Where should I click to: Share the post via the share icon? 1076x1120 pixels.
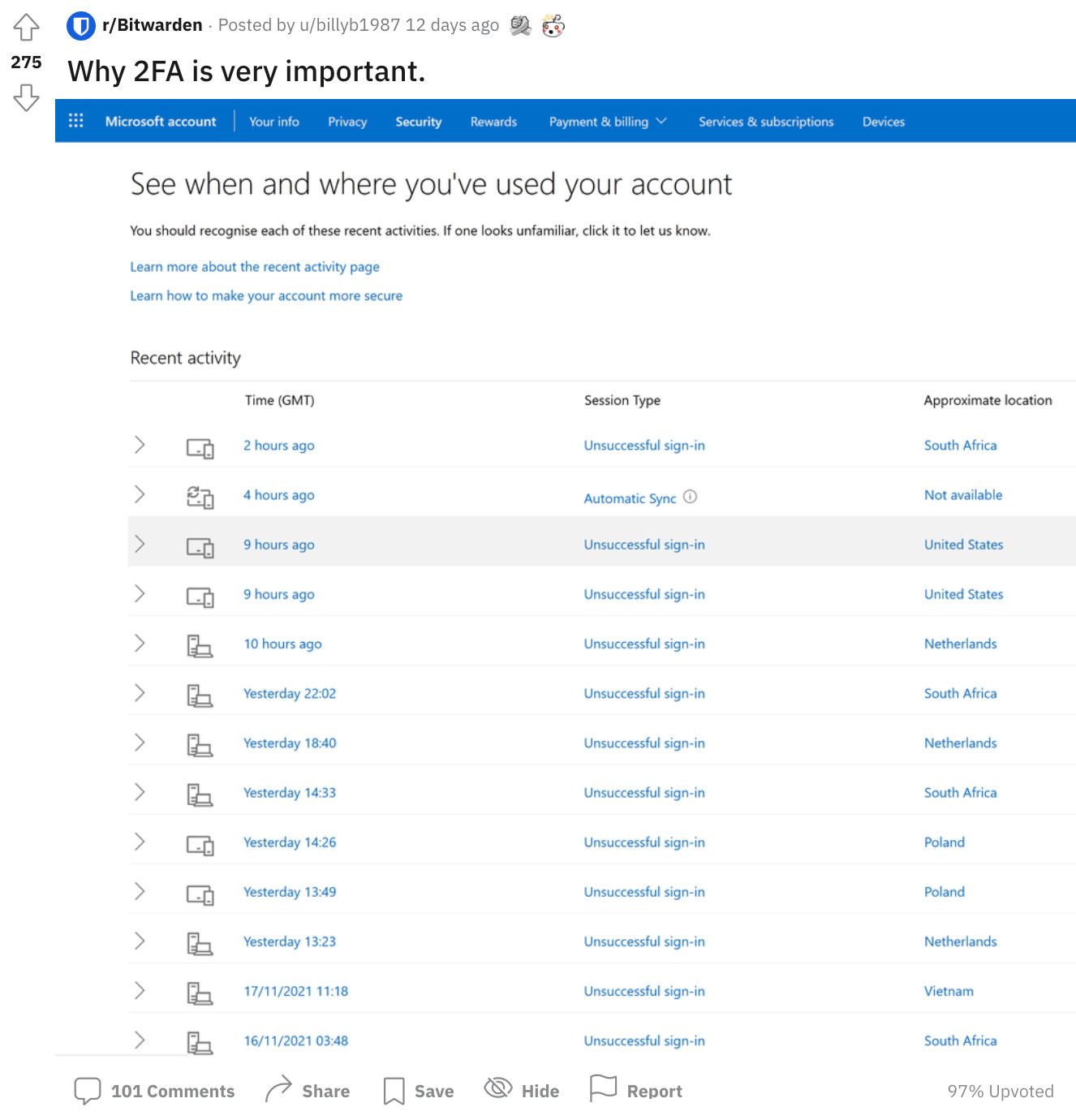278,1090
